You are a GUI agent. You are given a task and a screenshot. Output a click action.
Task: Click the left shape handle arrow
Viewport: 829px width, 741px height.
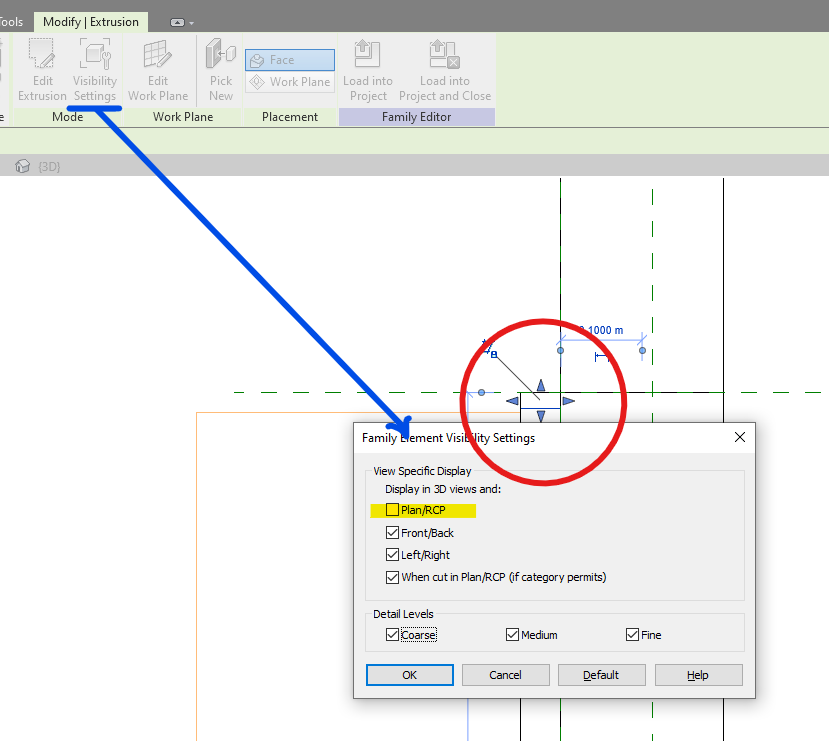click(512, 401)
